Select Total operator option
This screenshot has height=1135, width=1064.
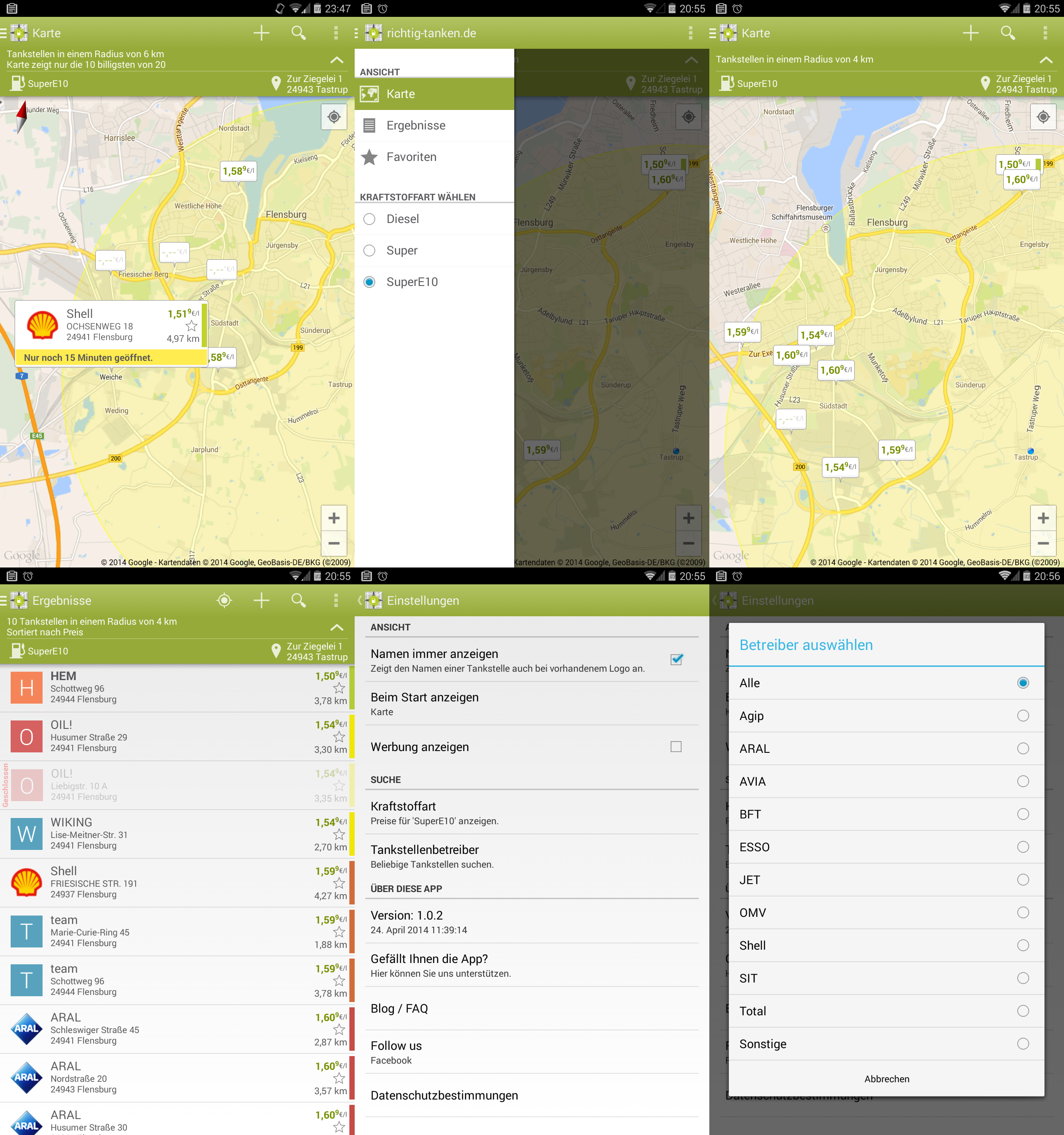click(x=887, y=1011)
